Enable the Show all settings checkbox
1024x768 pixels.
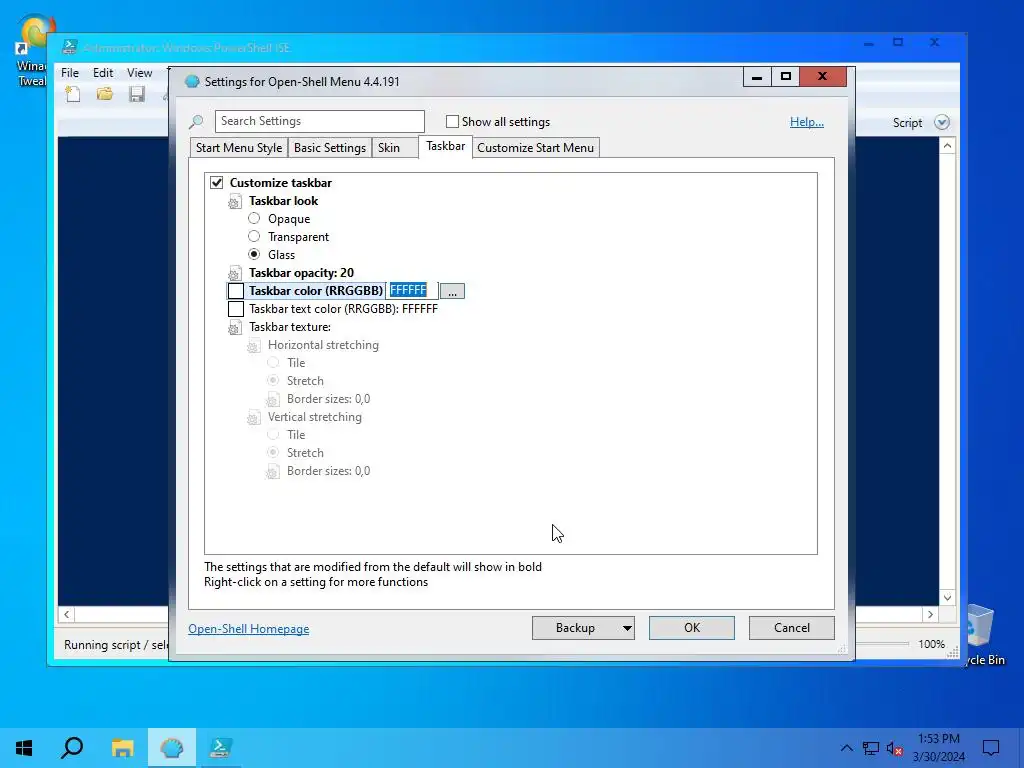(x=452, y=121)
